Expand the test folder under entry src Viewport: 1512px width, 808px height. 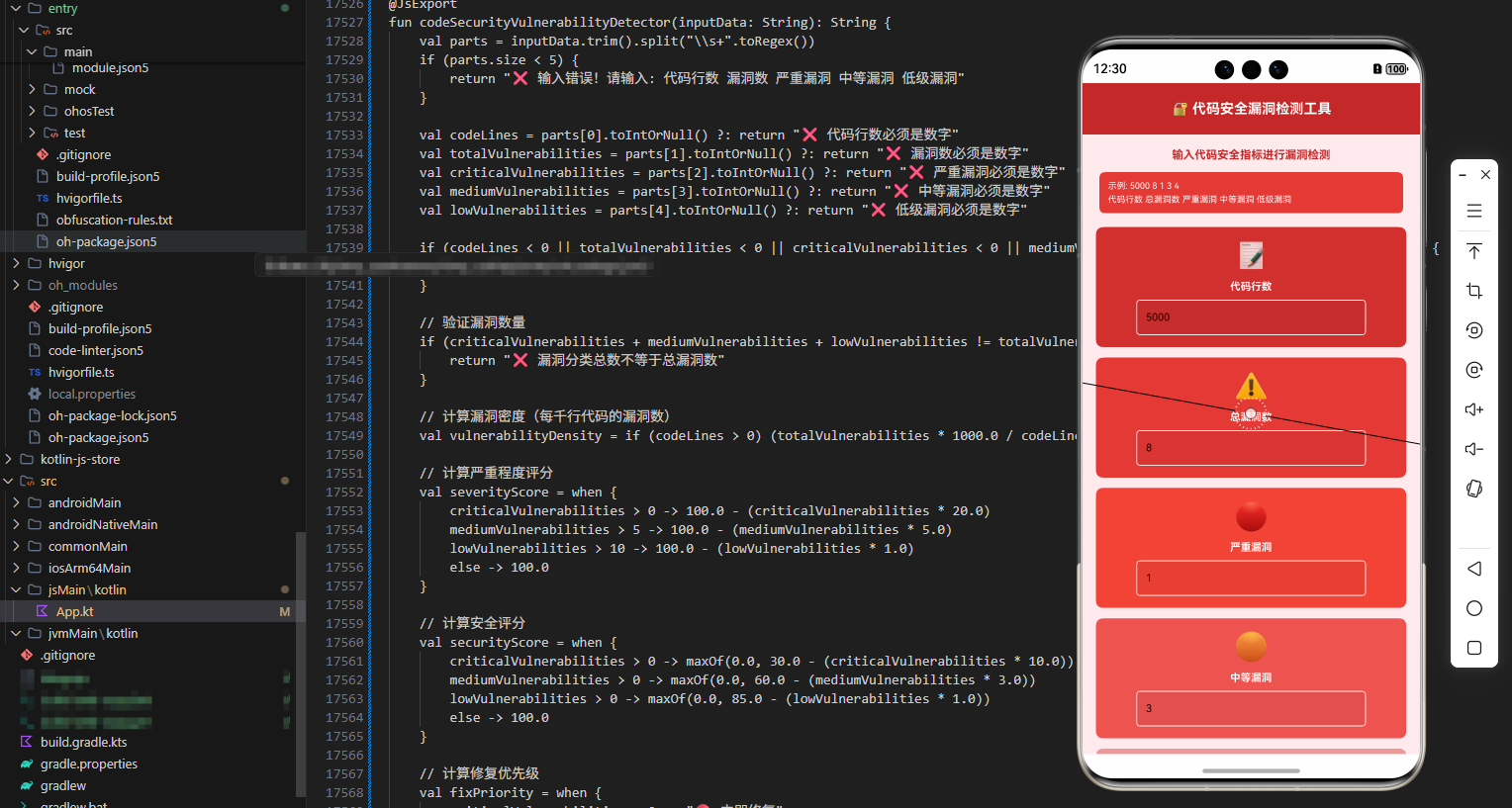[x=32, y=133]
